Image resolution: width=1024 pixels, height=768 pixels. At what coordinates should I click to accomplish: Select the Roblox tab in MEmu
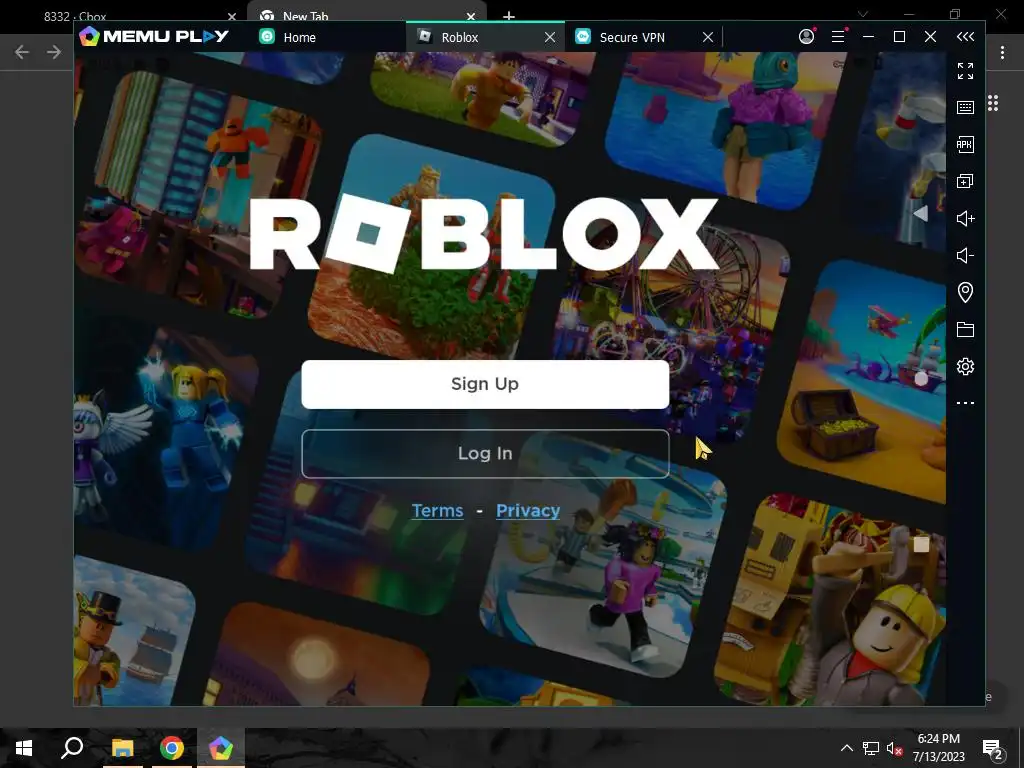pyautogui.click(x=460, y=37)
